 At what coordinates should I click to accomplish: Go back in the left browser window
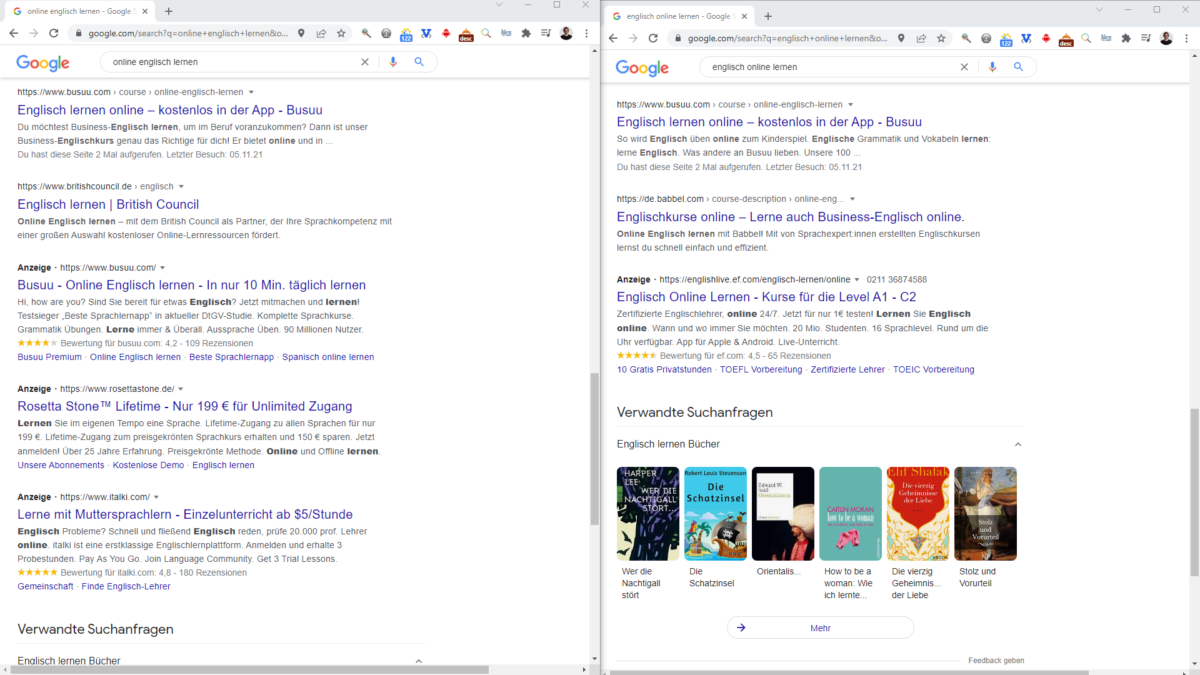13,33
